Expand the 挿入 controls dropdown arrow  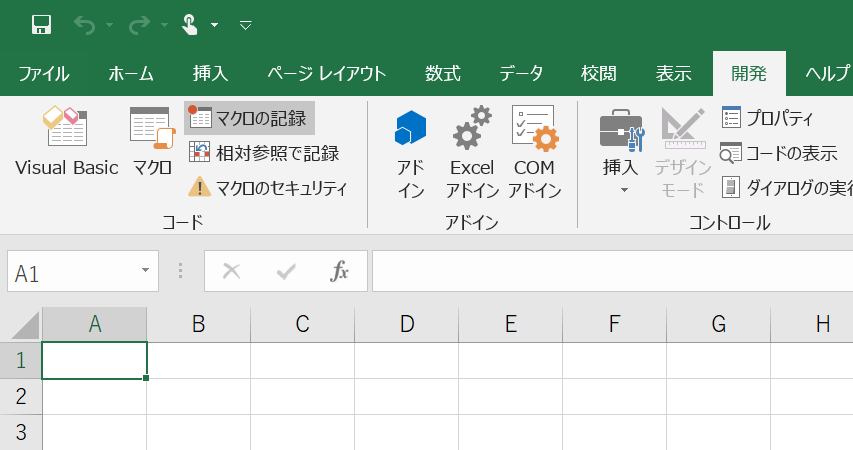pos(624,190)
